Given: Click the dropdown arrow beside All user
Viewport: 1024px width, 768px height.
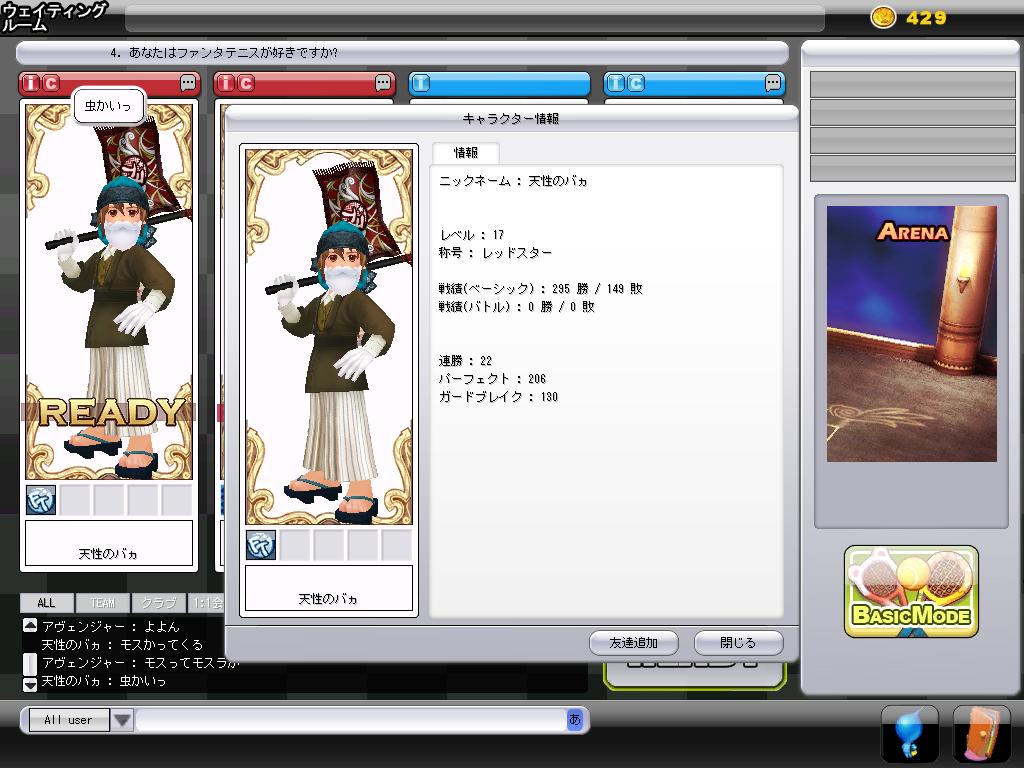Looking at the screenshot, I should pyautogui.click(x=121, y=720).
